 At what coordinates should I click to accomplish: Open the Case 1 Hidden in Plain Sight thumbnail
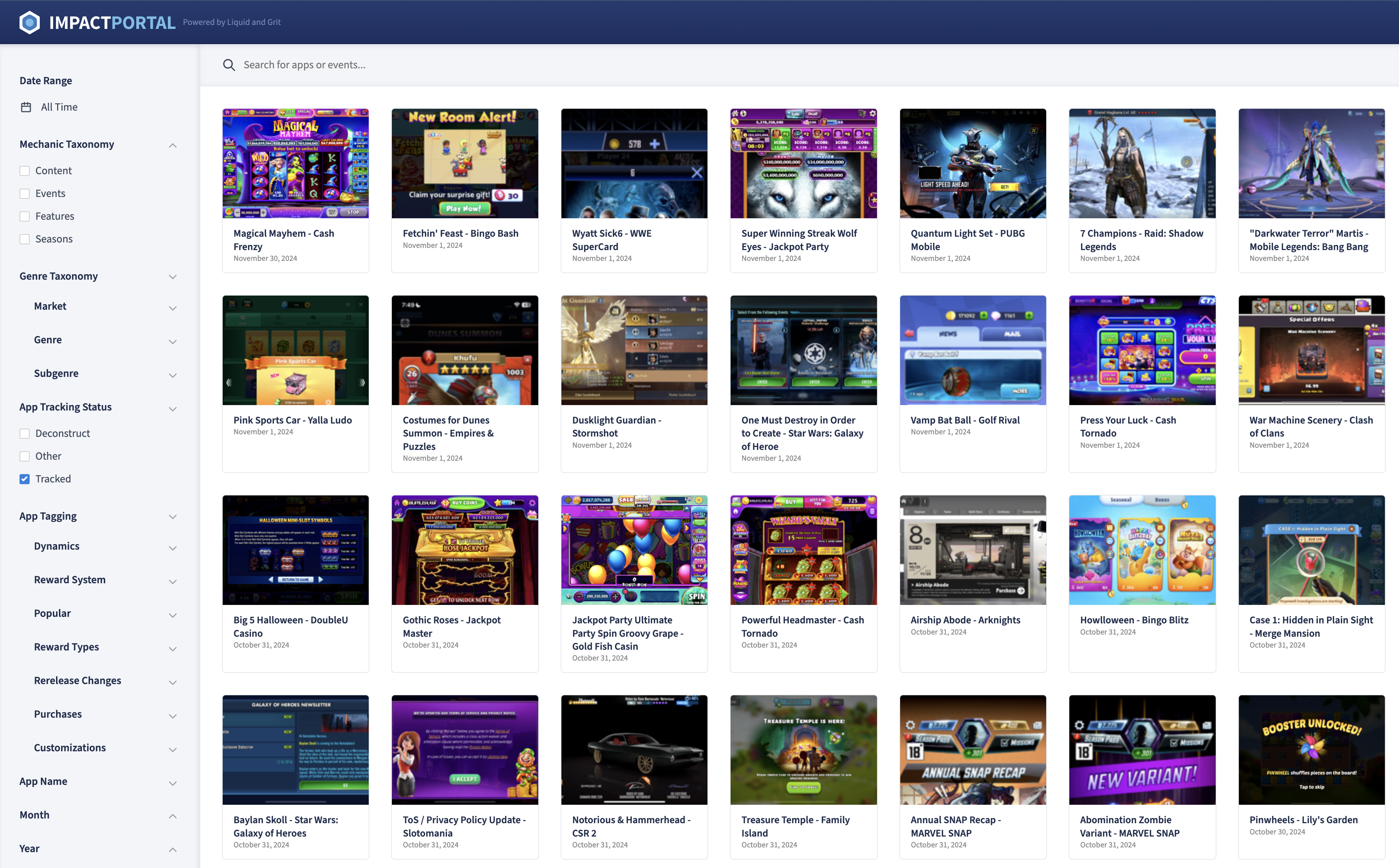pyautogui.click(x=1312, y=550)
